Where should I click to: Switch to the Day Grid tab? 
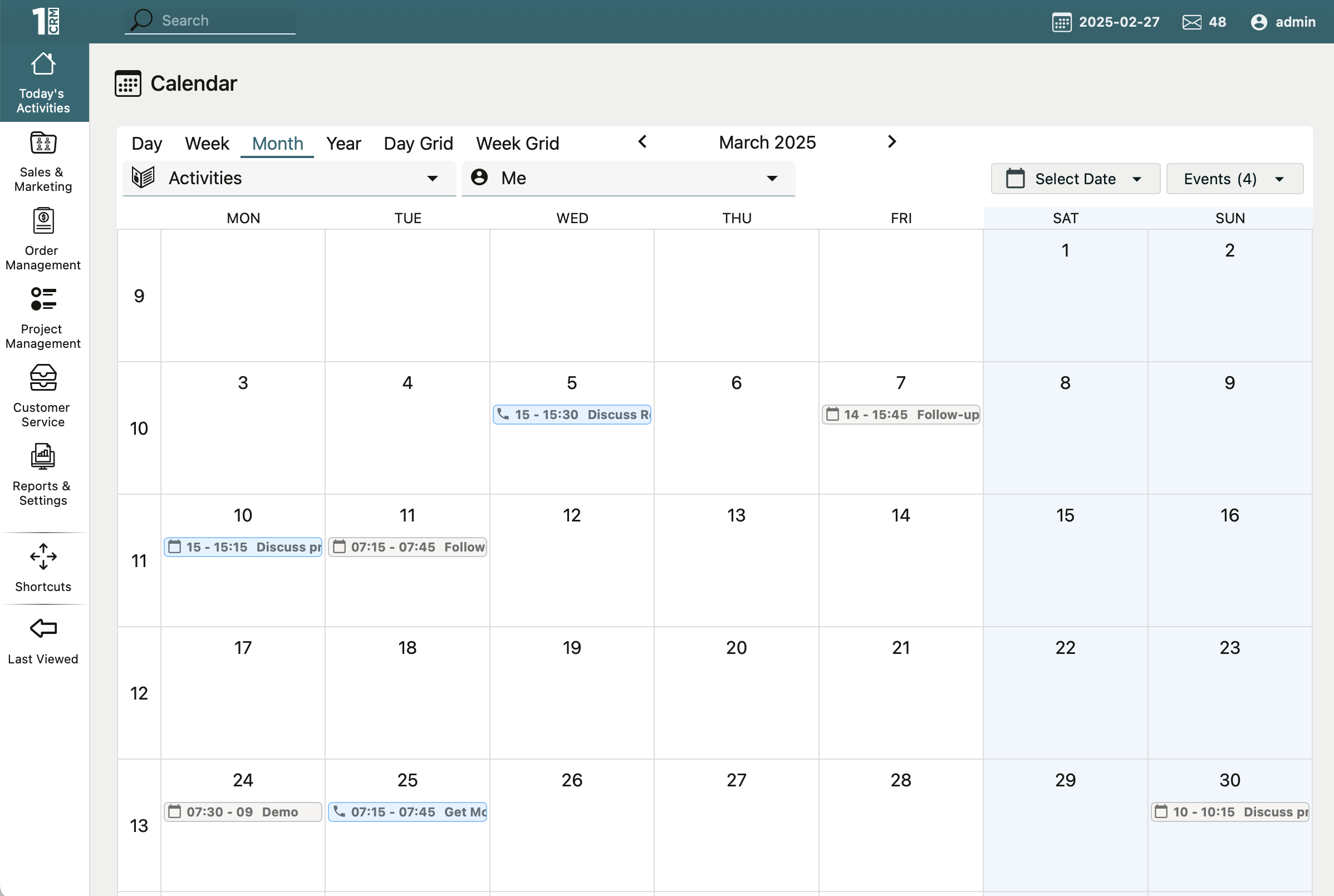(418, 144)
